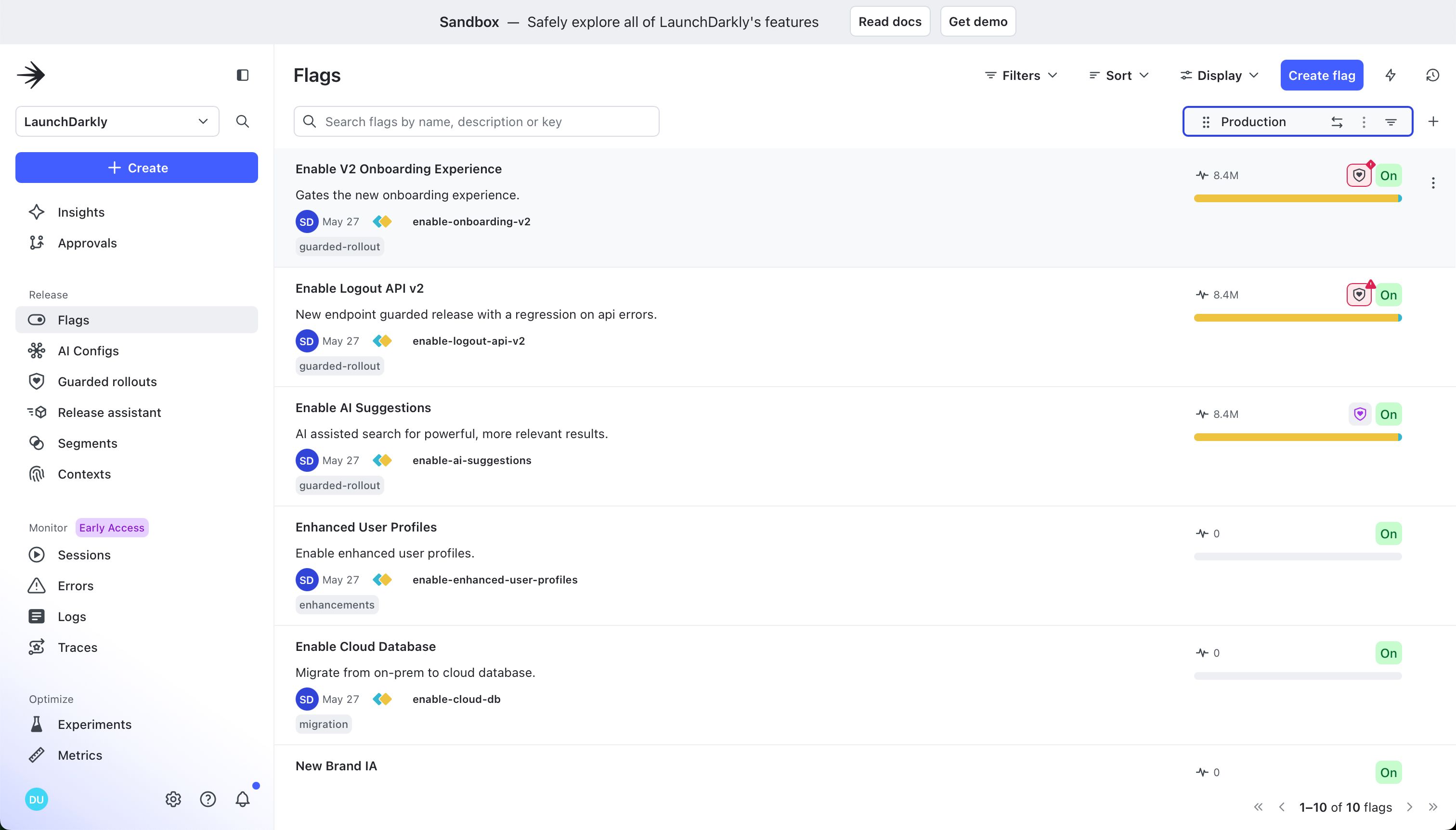This screenshot has height=830, width=1456.
Task: Click the Create flag button
Action: pos(1322,75)
